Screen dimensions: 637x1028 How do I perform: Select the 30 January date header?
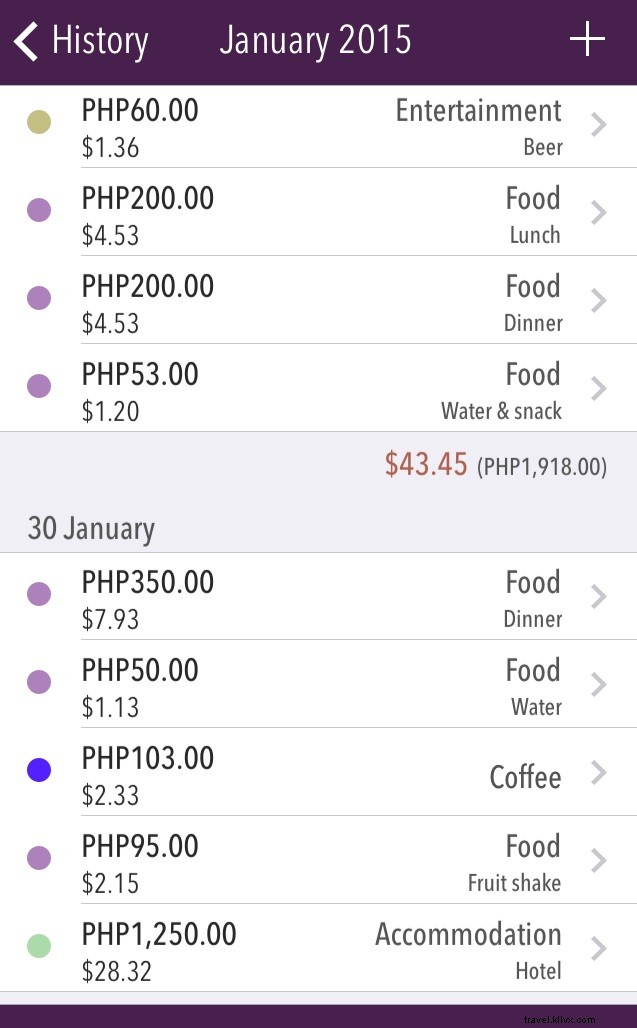[x=90, y=528]
